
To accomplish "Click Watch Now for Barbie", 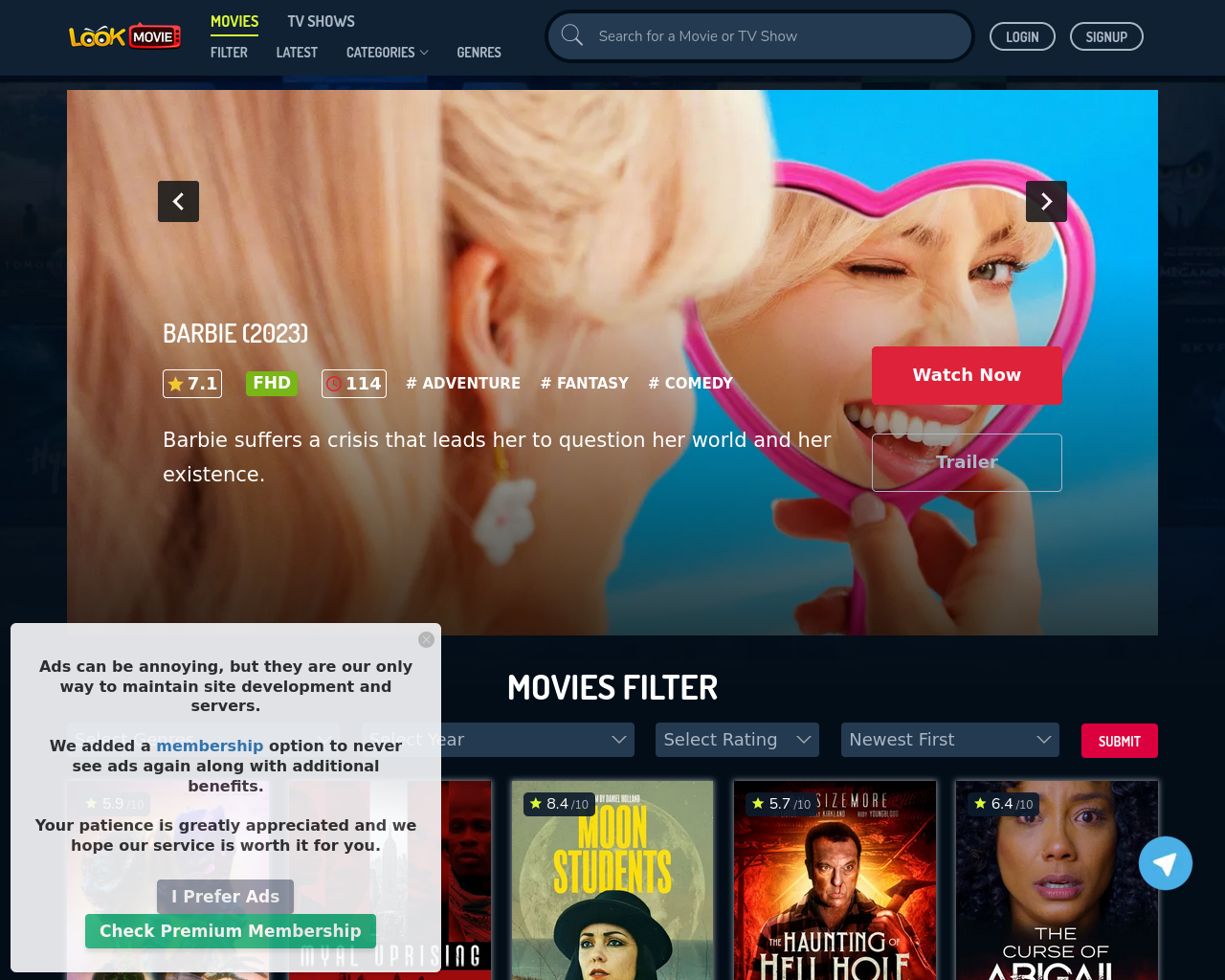I will pos(967,375).
